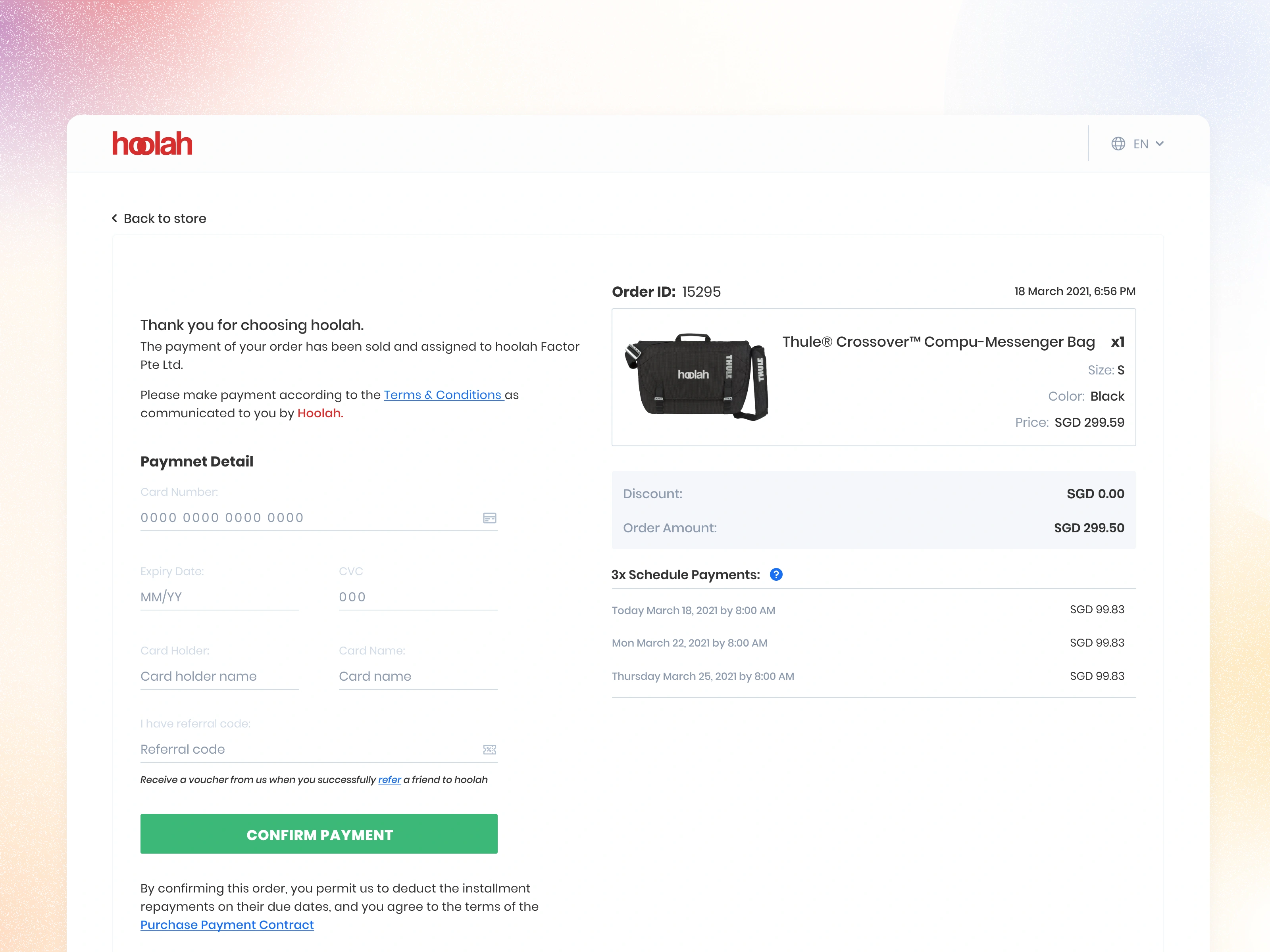Expand the EN language dropdown arrow
The width and height of the screenshot is (1270, 952).
tap(1159, 144)
